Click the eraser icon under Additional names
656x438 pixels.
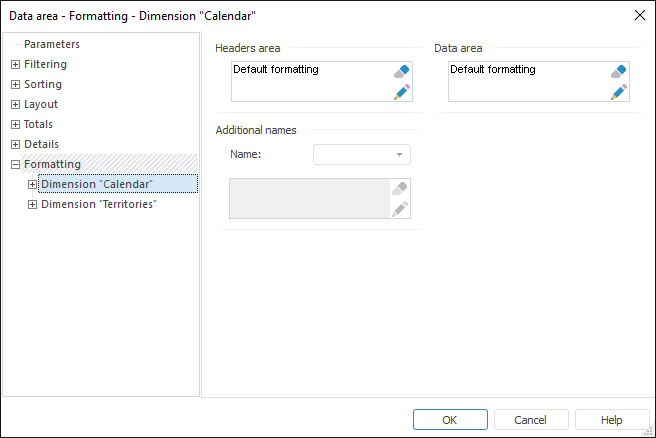(x=400, y=188)
